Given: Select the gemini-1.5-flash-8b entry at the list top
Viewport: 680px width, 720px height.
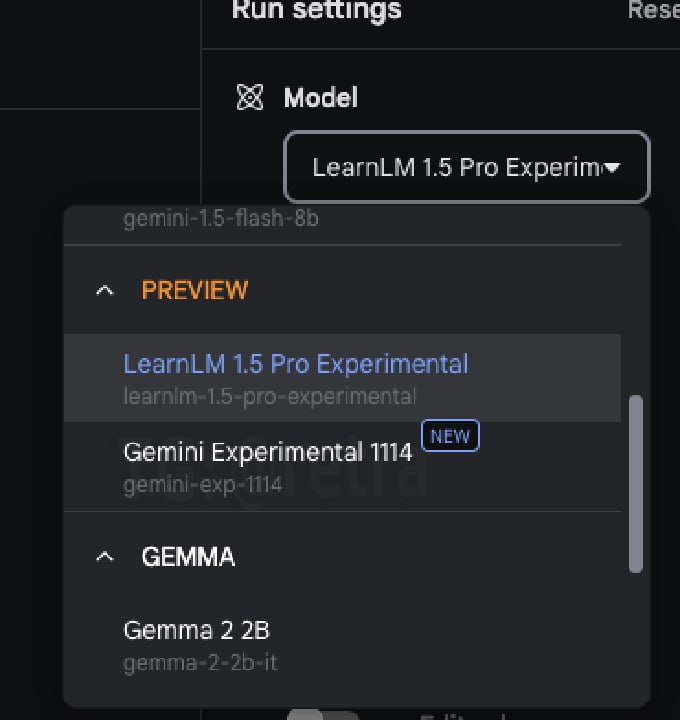Looking at the screenshot, I should coord(221,218).
